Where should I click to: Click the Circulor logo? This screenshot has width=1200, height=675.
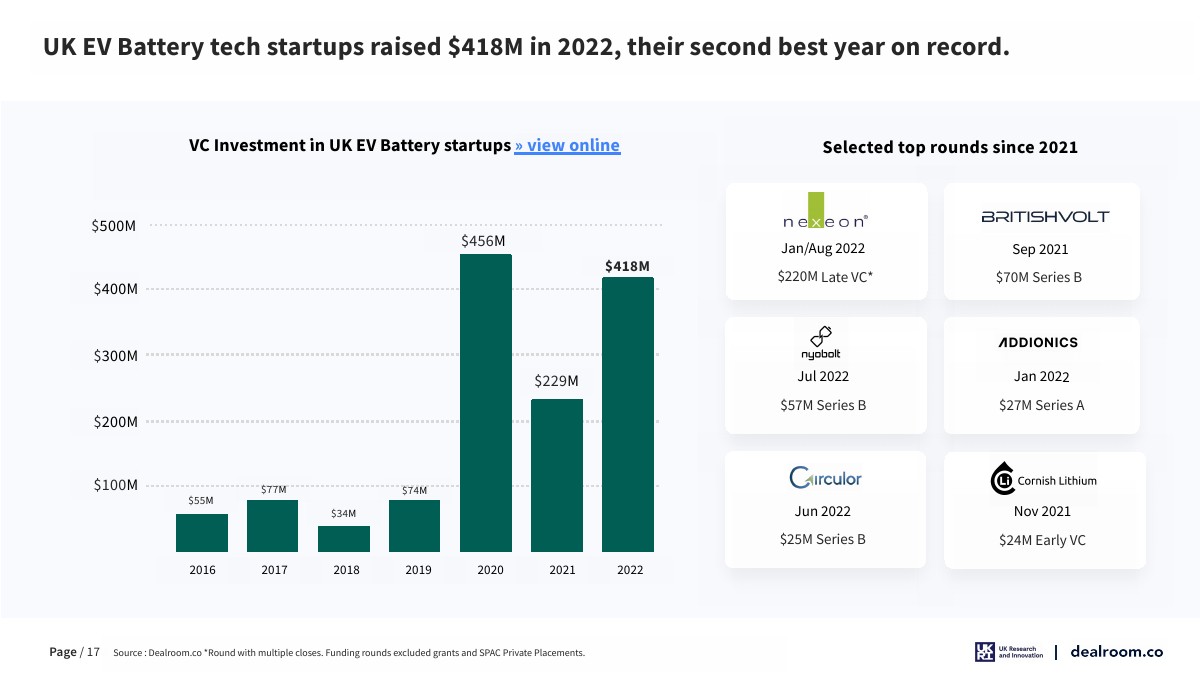[x=825, y=478]
